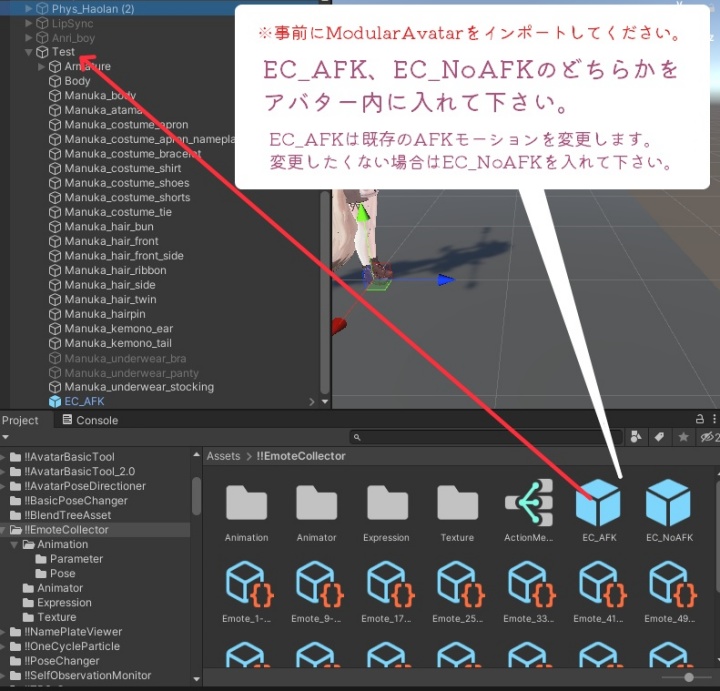Viewport: 720px width, 691px height.
Task: Toggle hidden packages visibility eye icon
Action: point(708,437)
